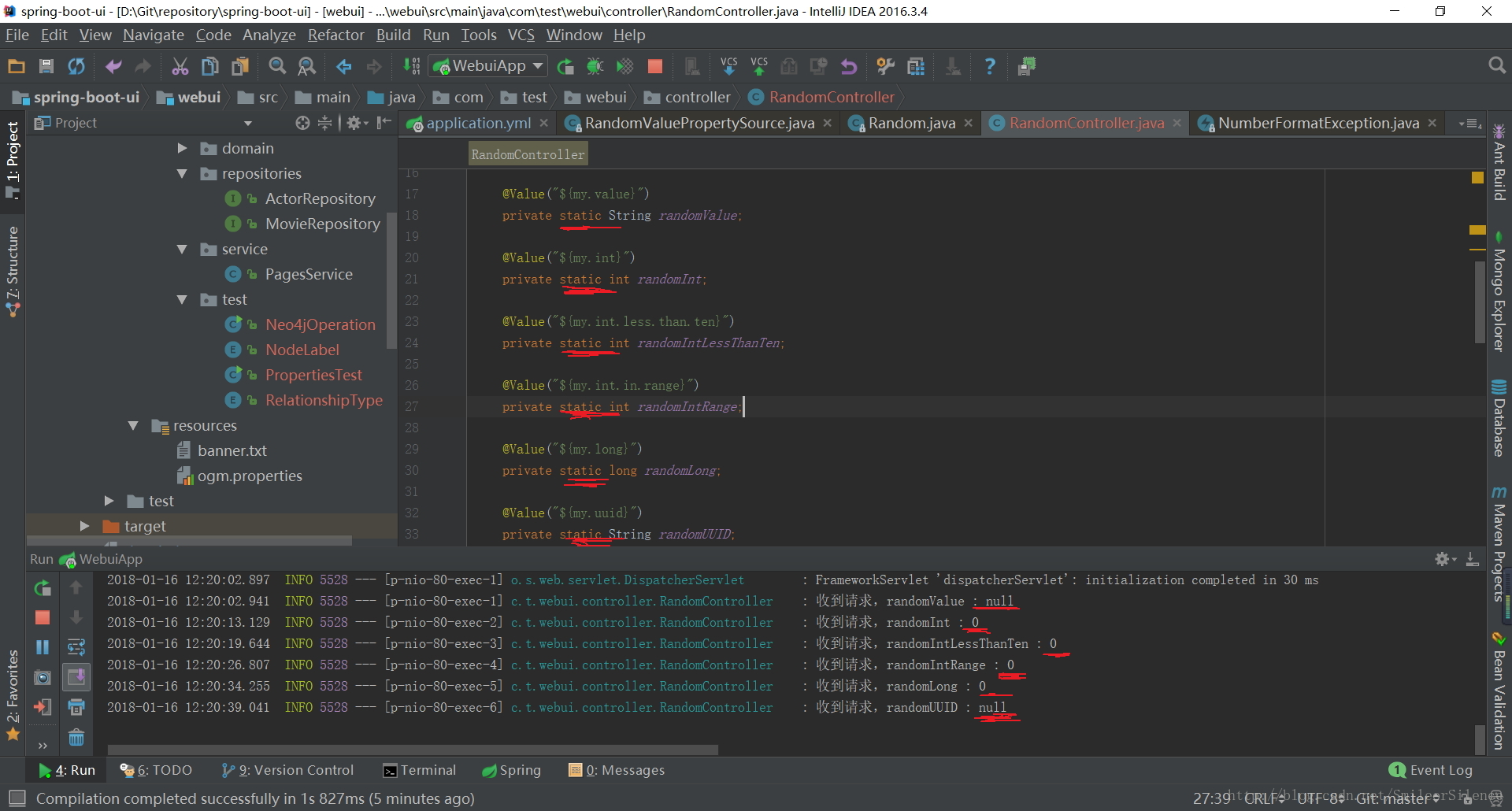Expand the domain folder

[182, 148]
